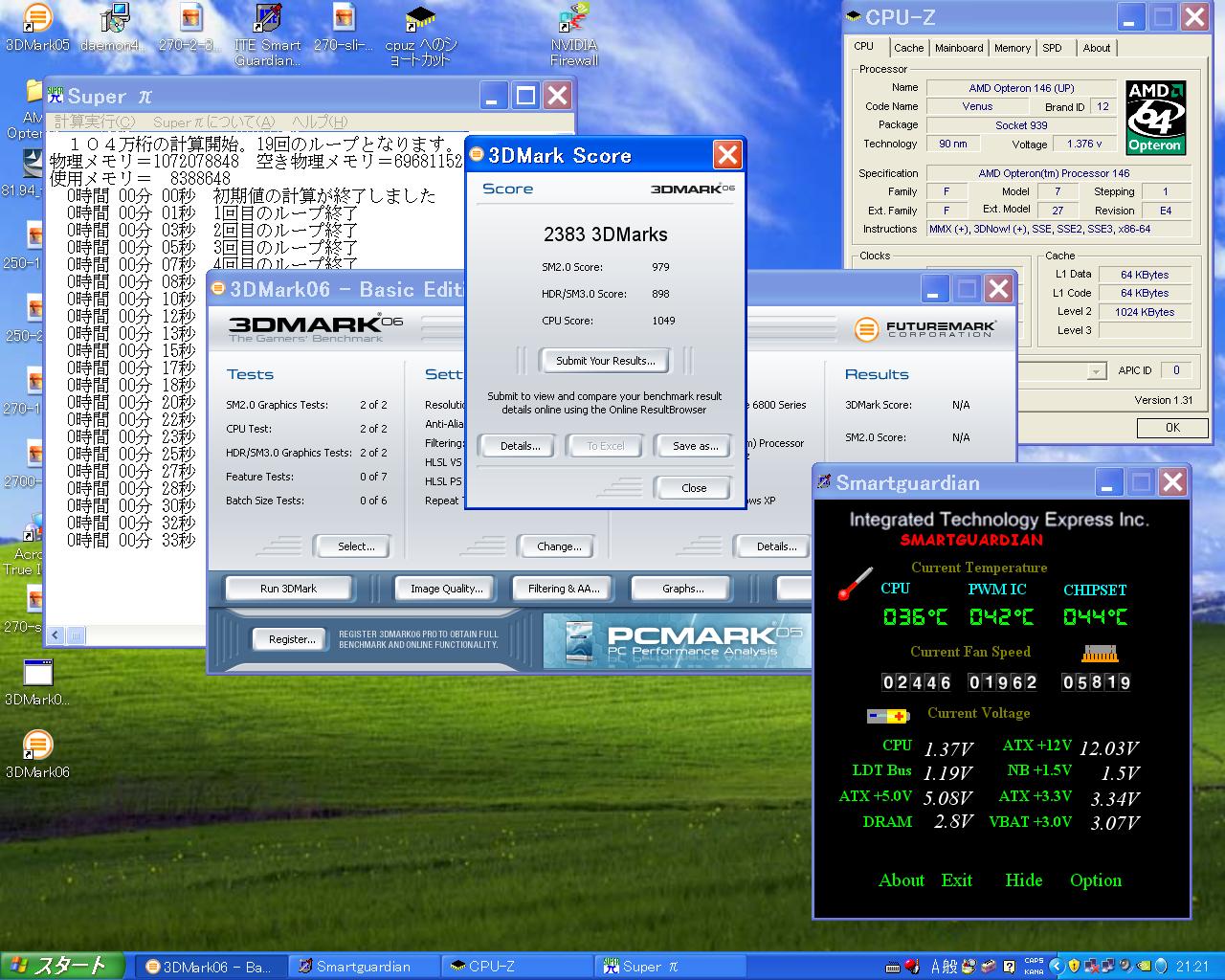Click Image Quality button
Image resolution: width=1225 pixels, height=980 pixels.
pyautogui.click(x=446, y=589)
